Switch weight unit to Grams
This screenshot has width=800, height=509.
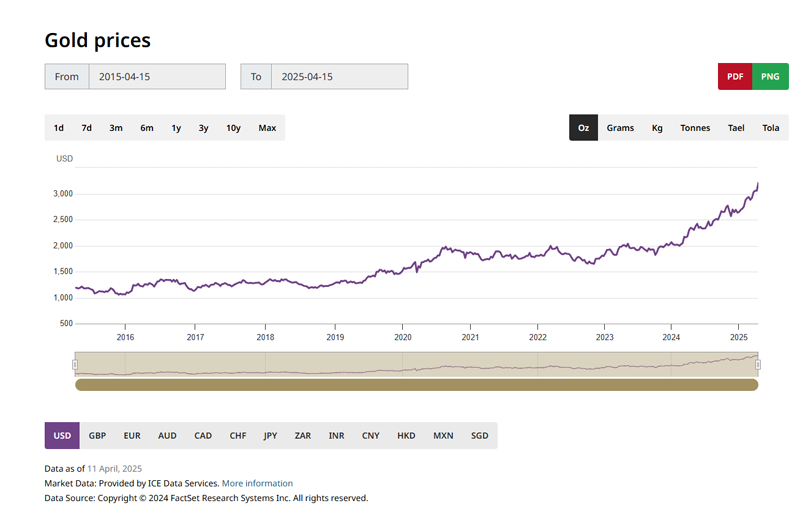click(x=620, y=128)
